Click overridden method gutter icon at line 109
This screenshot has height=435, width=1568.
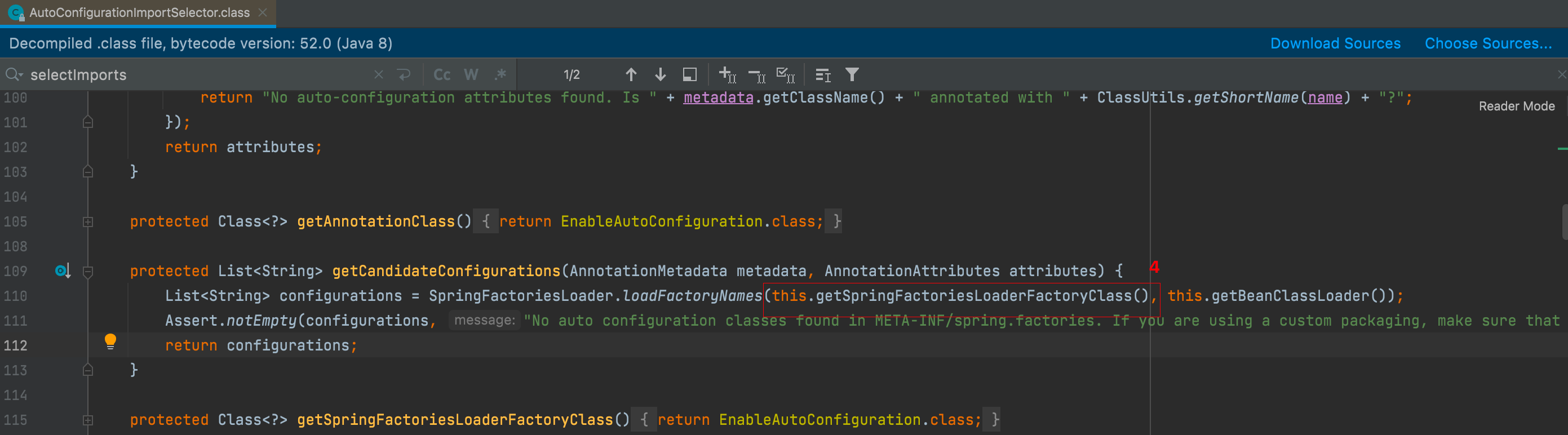63,270
